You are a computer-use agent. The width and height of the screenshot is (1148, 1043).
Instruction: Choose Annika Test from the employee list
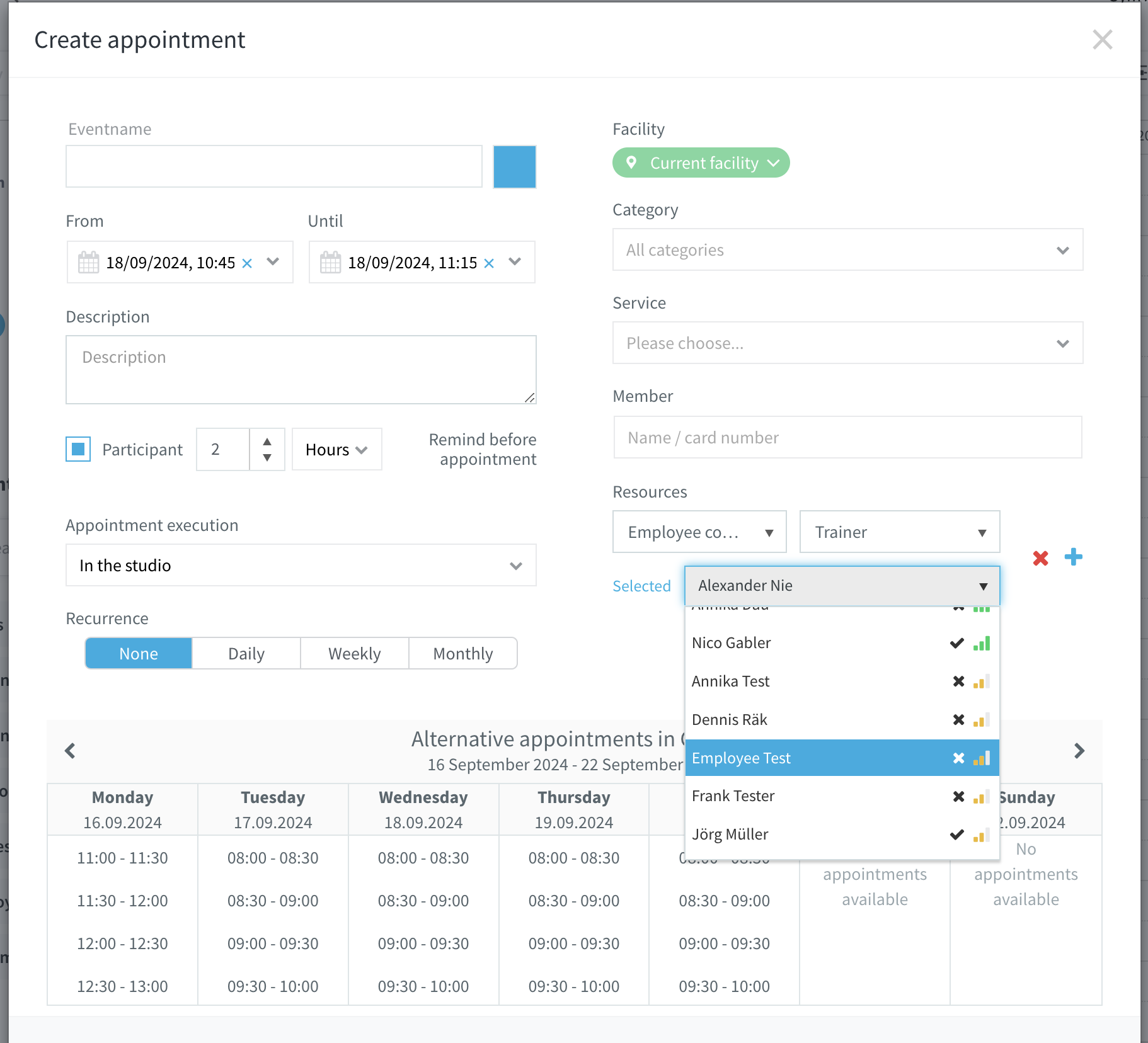click(x=842, y=681)
